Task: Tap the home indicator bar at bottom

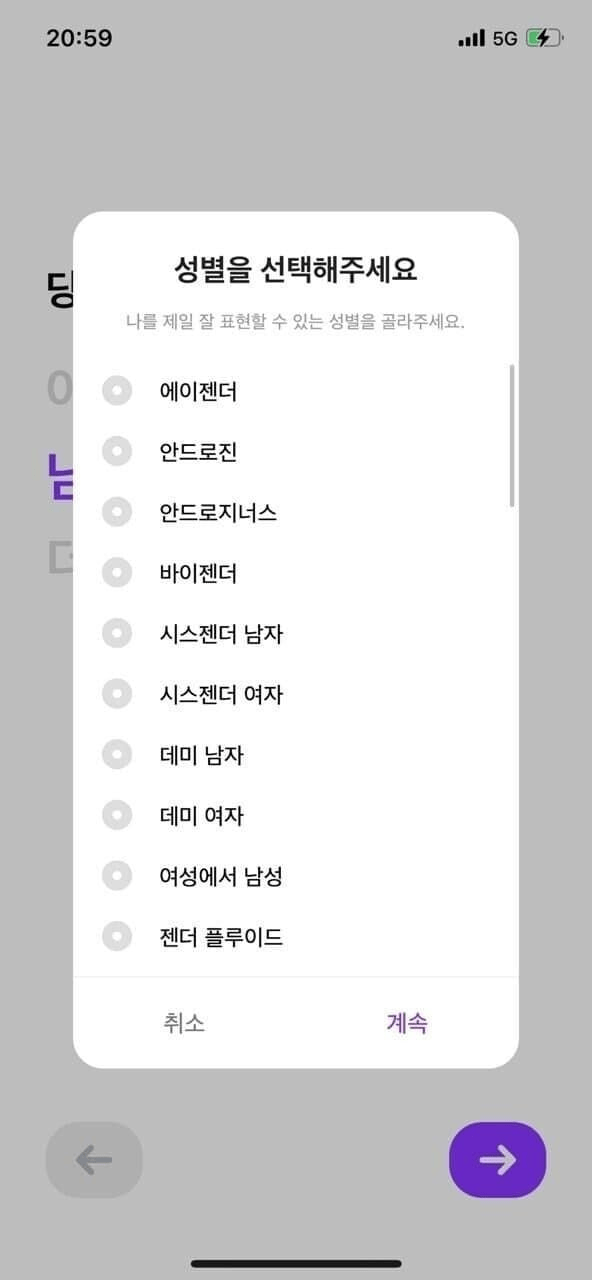Action: tap(296, 1264)
